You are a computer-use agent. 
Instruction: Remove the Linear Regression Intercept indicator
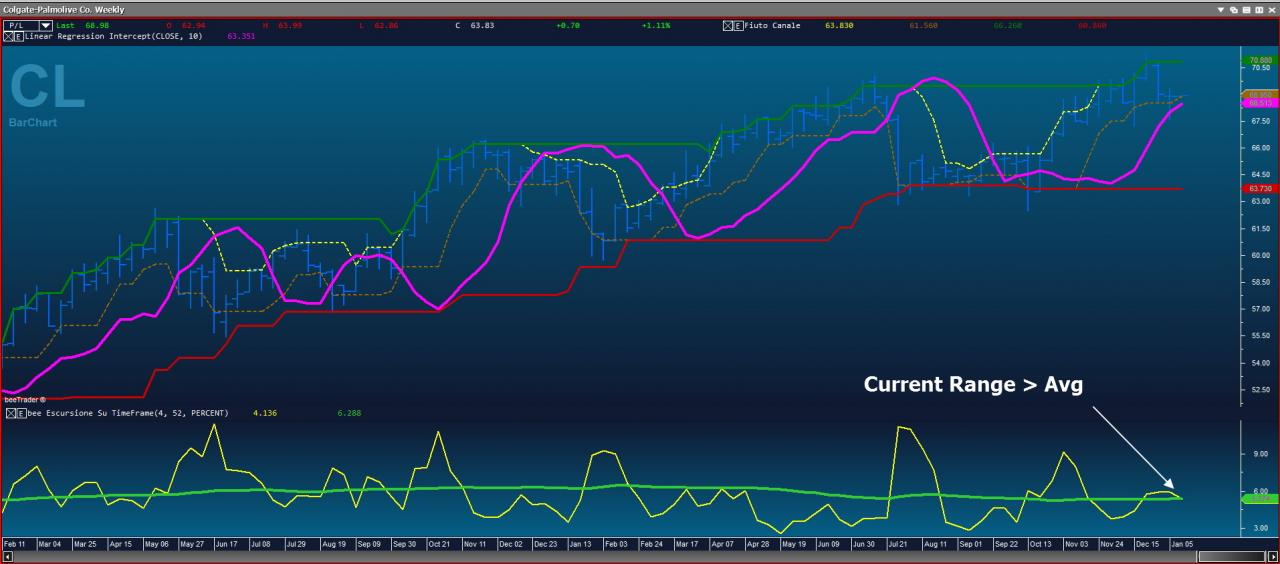8,36
